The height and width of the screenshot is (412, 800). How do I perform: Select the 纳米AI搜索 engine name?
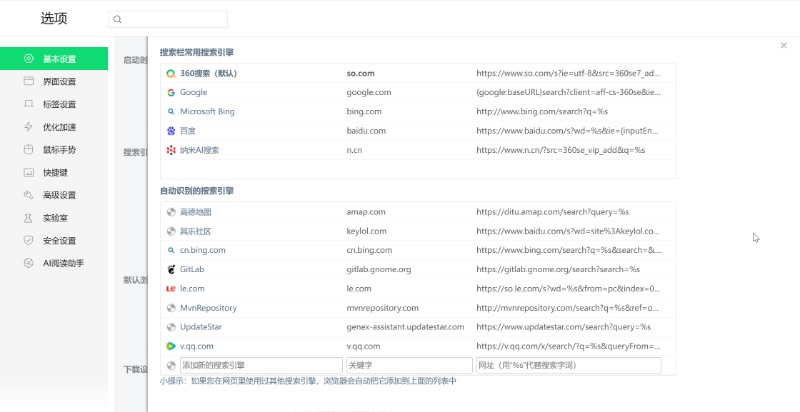pos(199,150)
